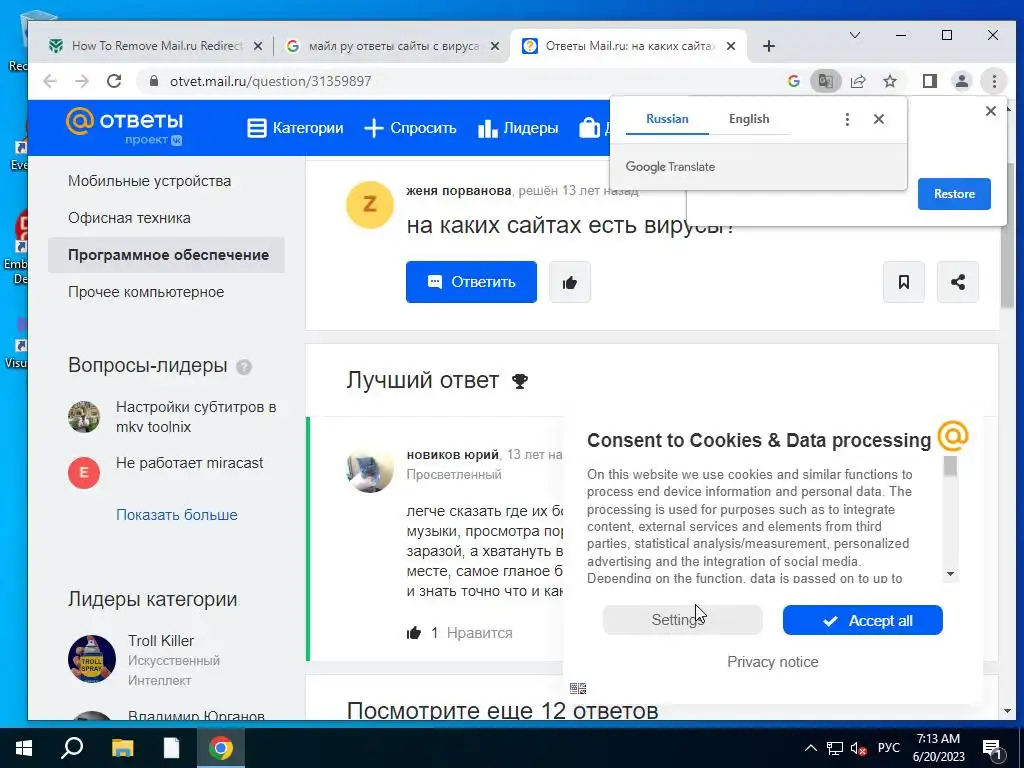The height and width of the screenshot is (768, 1024).
Task: Click Accept all cookies button
Action: click(x=863, y=620)
